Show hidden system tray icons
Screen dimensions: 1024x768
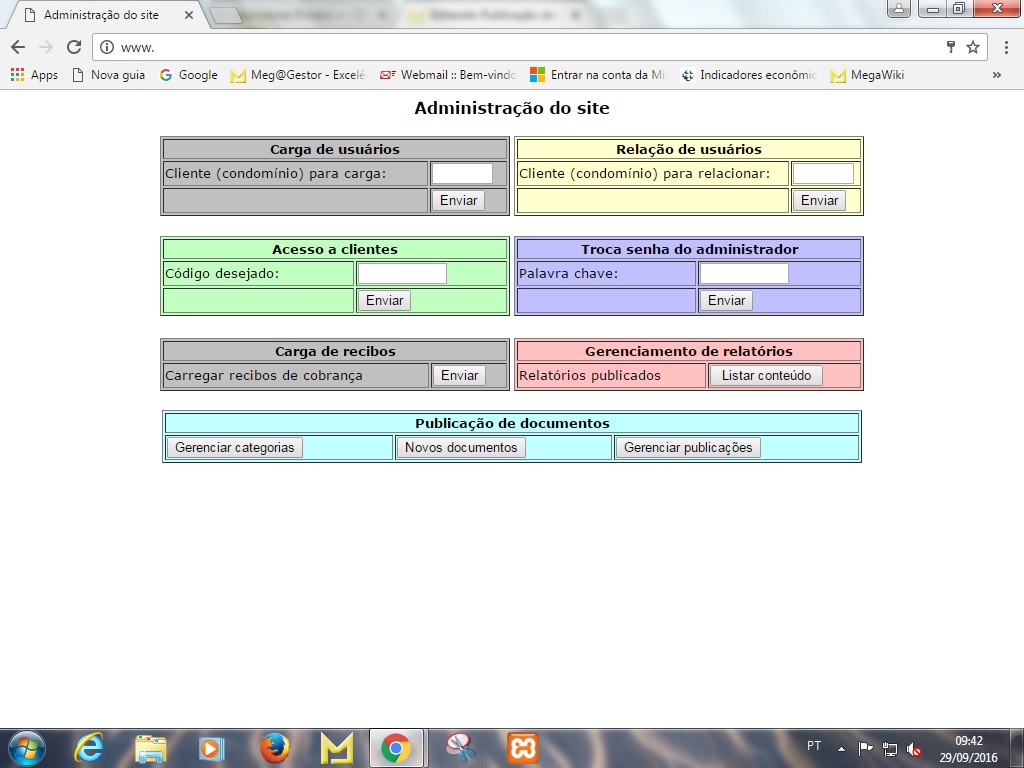(841, 748)
